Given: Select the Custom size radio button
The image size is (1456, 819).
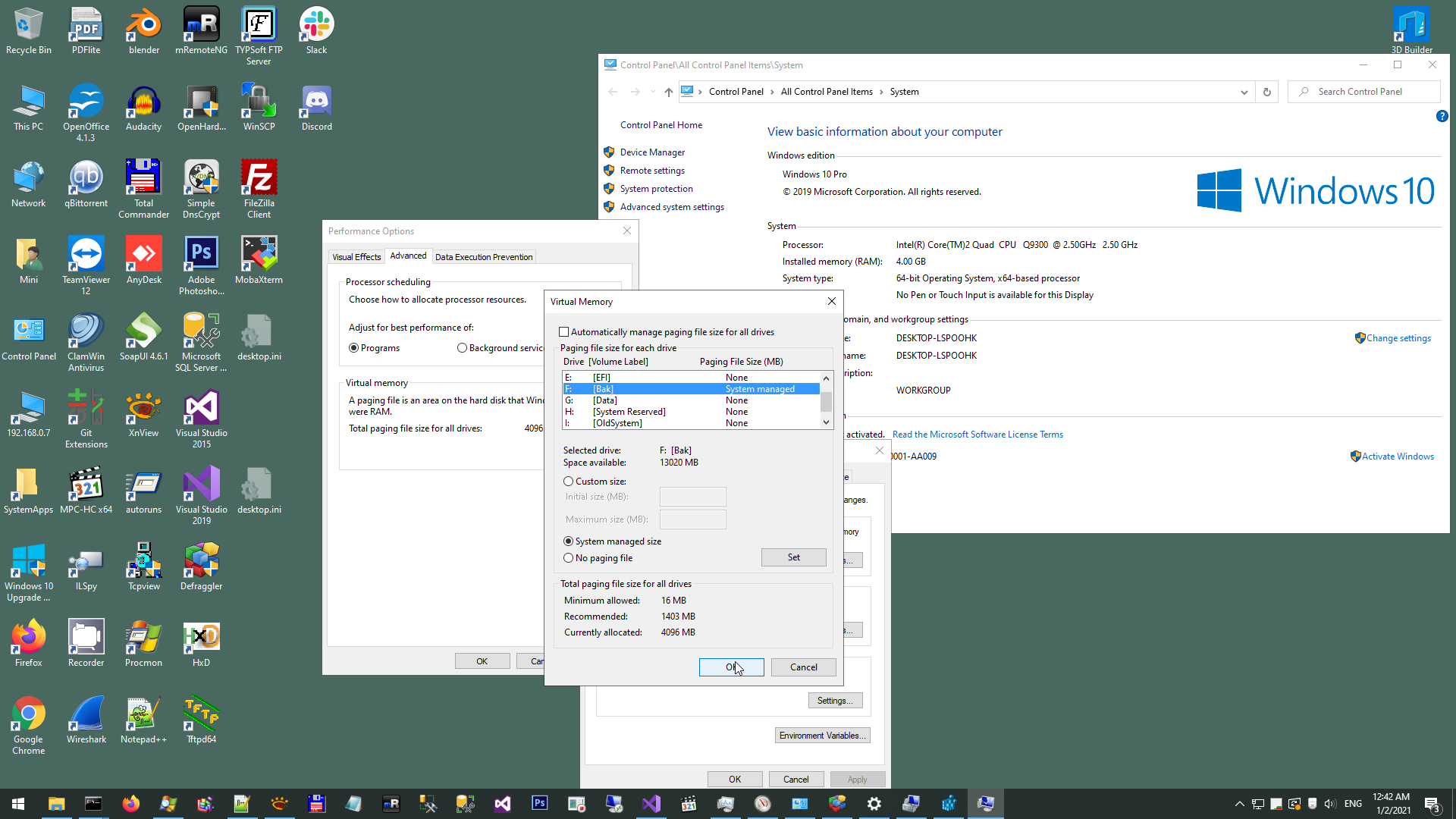Looking at the screenshot, I should point(569,482).
